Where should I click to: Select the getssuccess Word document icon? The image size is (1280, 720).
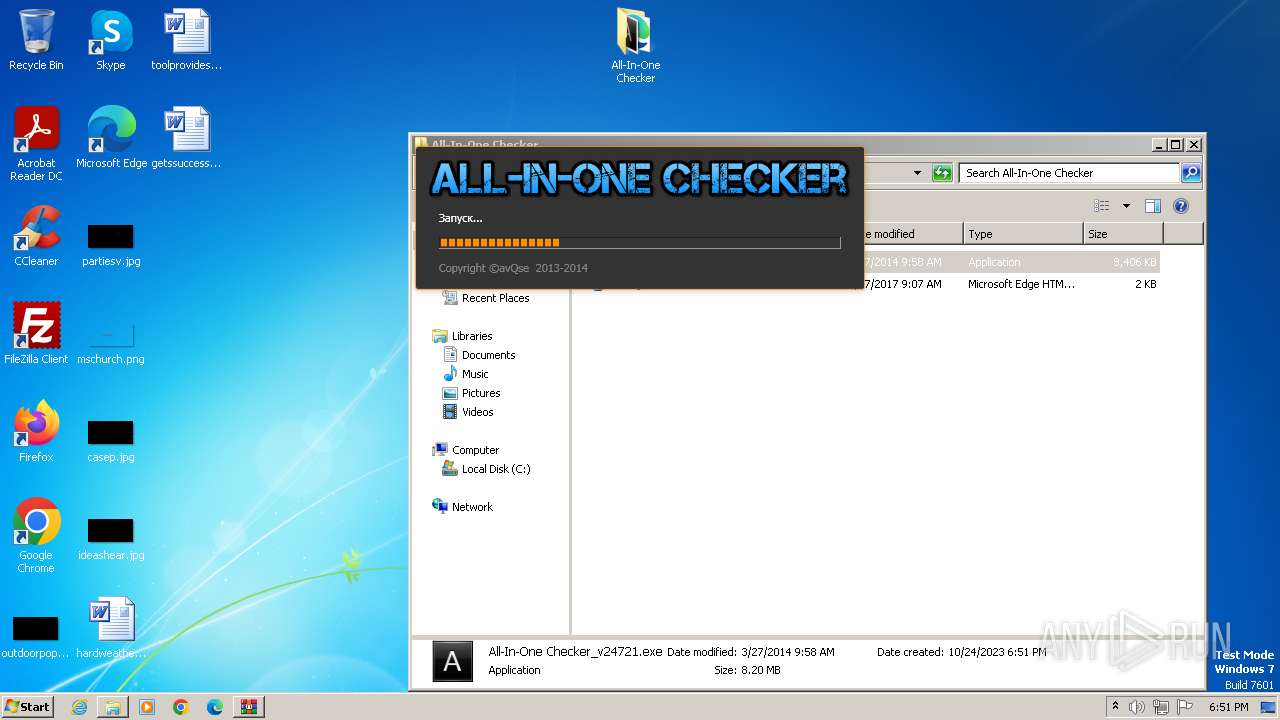[186, 138]
